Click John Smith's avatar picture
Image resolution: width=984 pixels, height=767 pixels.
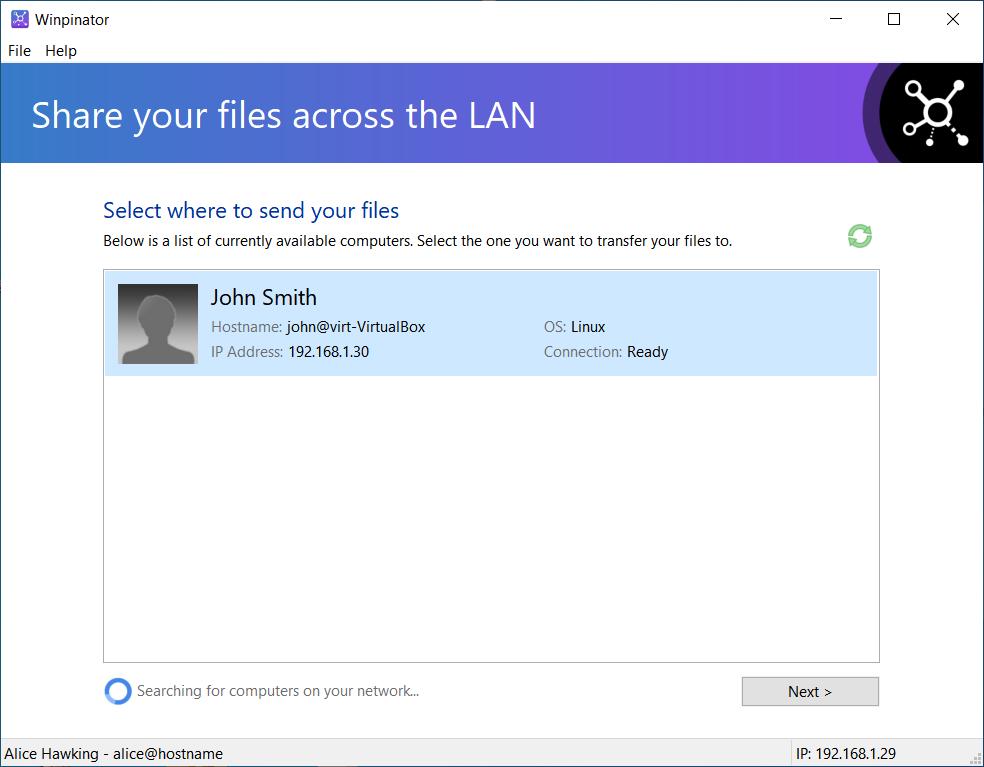[157, 324]
